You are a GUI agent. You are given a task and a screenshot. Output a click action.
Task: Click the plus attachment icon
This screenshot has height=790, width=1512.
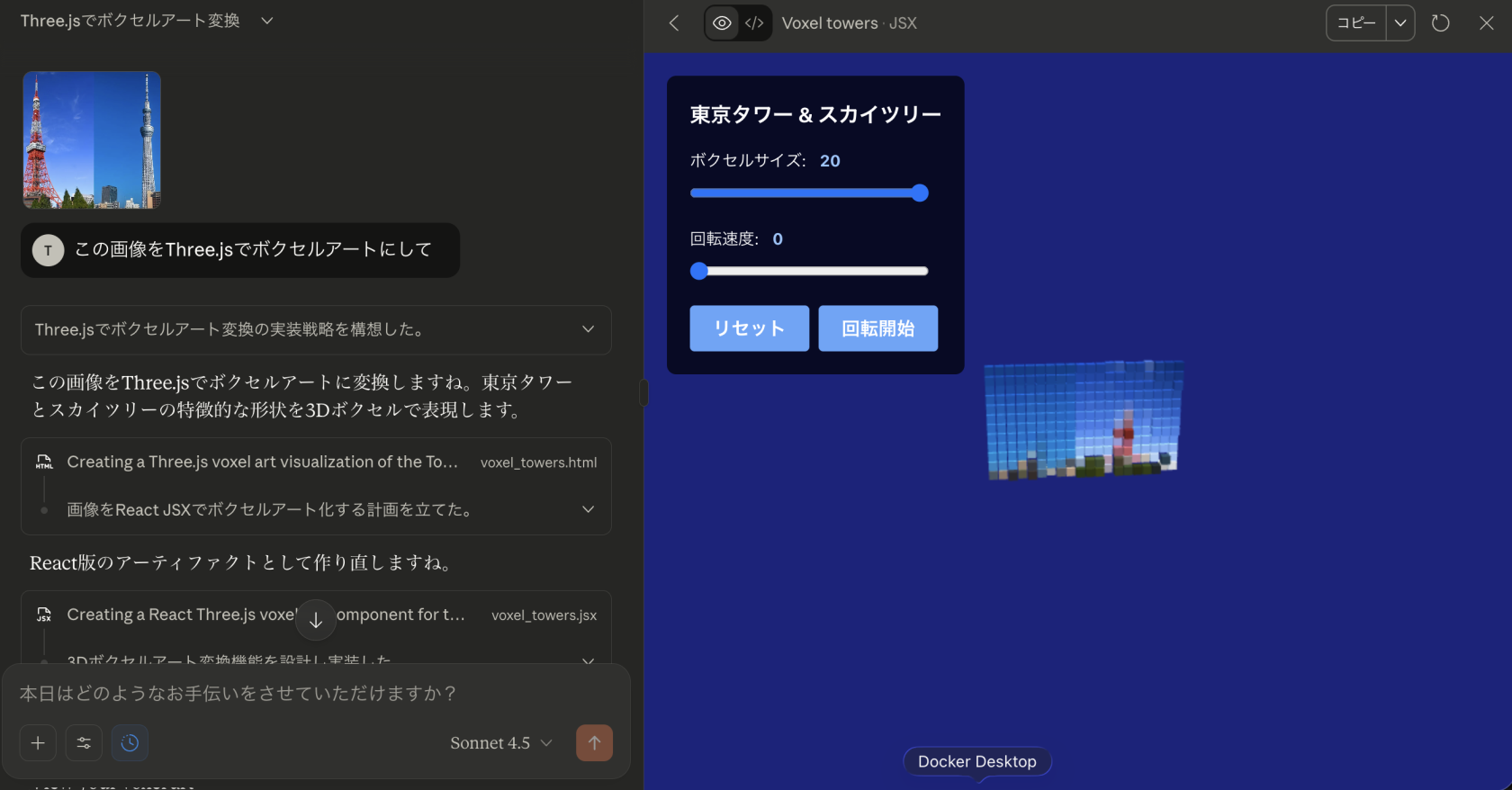pos(38,743)
